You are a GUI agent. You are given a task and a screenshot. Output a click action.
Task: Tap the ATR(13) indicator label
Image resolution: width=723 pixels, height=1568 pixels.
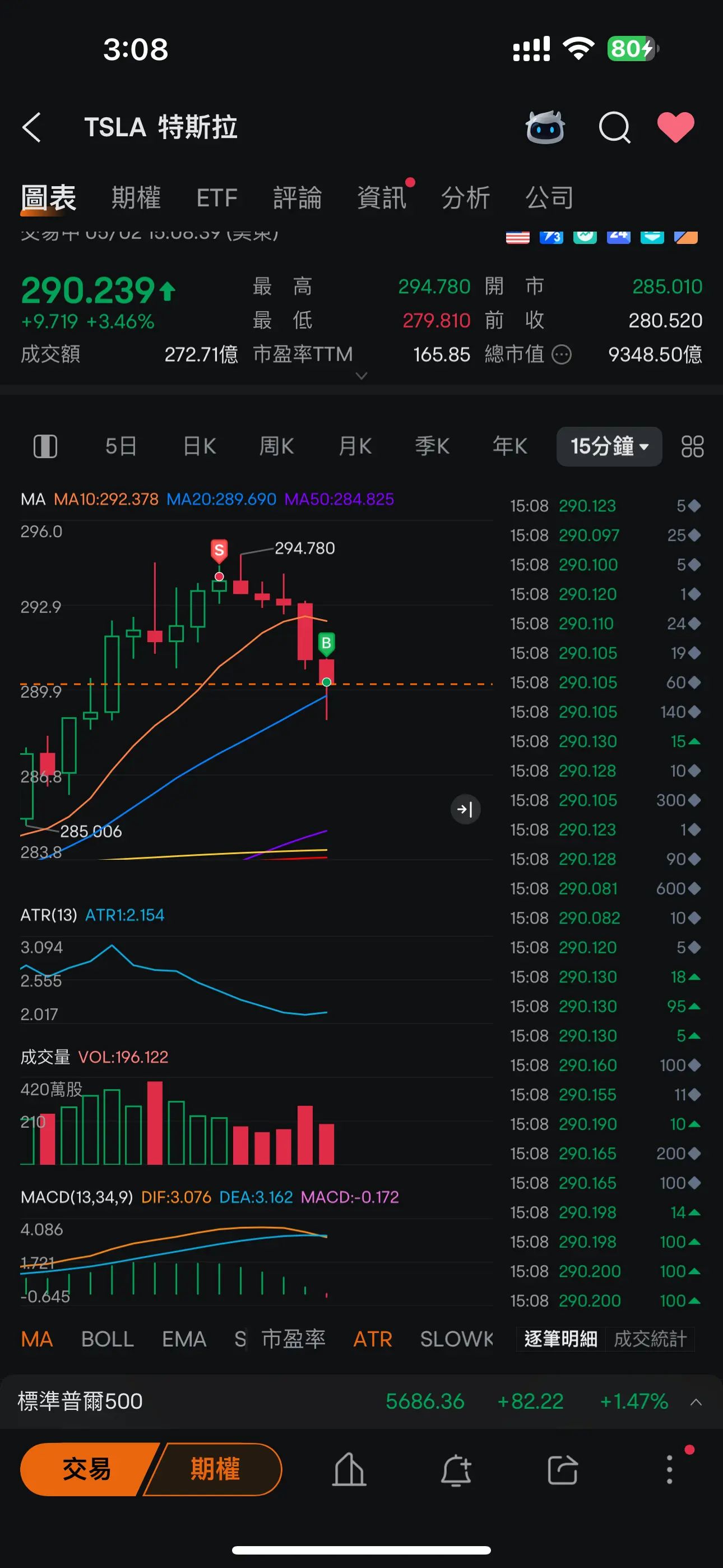coord(49,915)
